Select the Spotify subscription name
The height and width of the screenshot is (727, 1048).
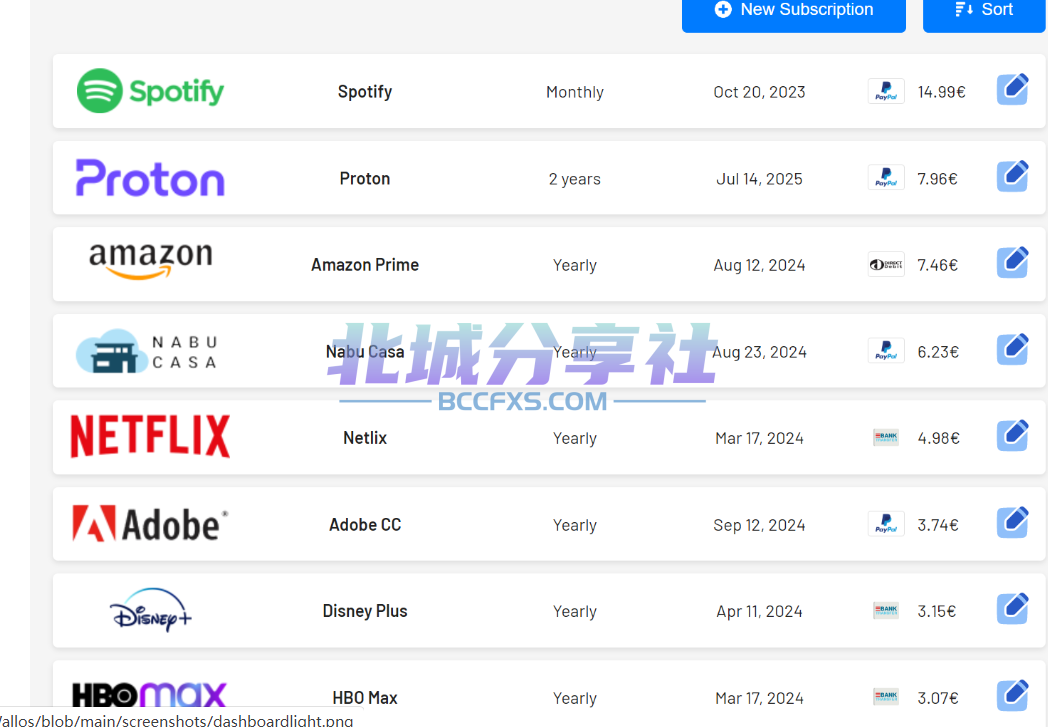[x=365, y=92]
